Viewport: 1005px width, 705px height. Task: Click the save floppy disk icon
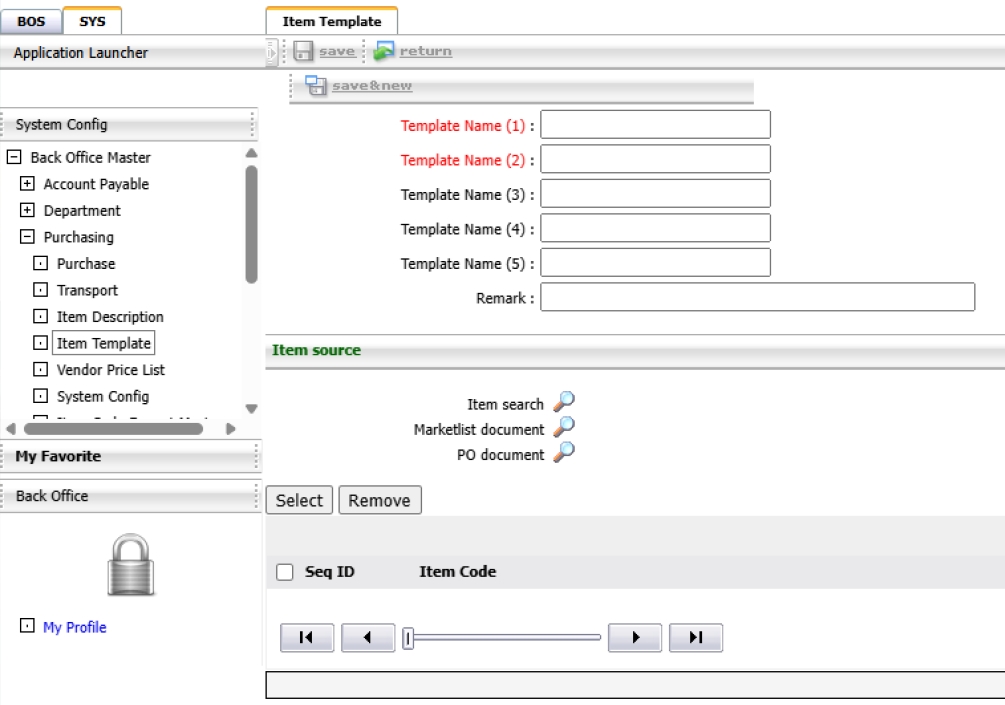click(303, 51)
